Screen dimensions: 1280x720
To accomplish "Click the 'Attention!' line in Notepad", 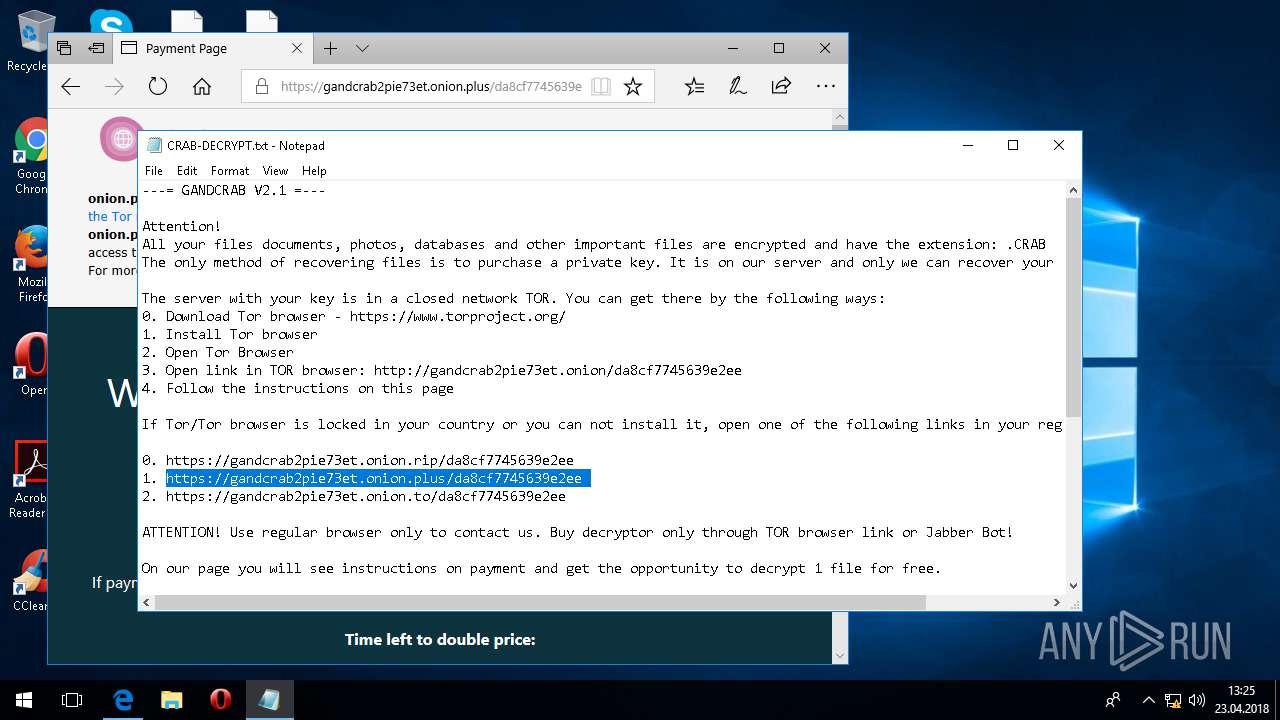I will [181, 226].
